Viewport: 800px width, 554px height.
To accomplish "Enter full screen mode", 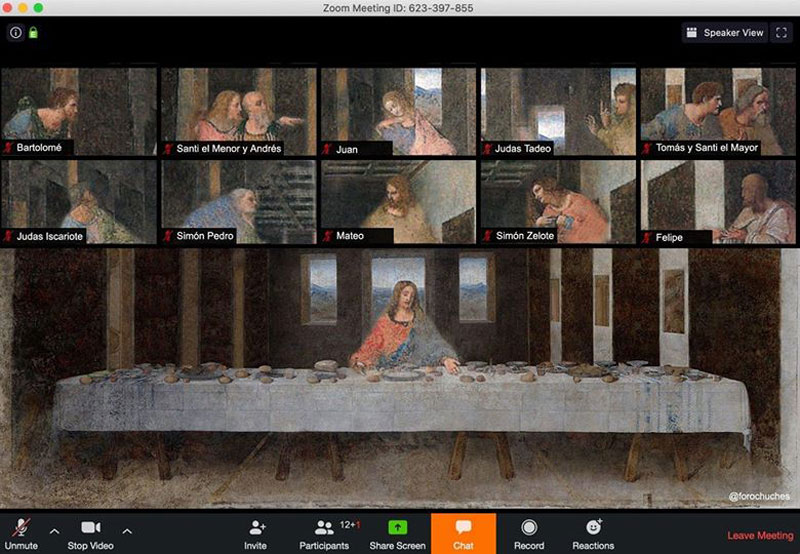I will (782, 33).
